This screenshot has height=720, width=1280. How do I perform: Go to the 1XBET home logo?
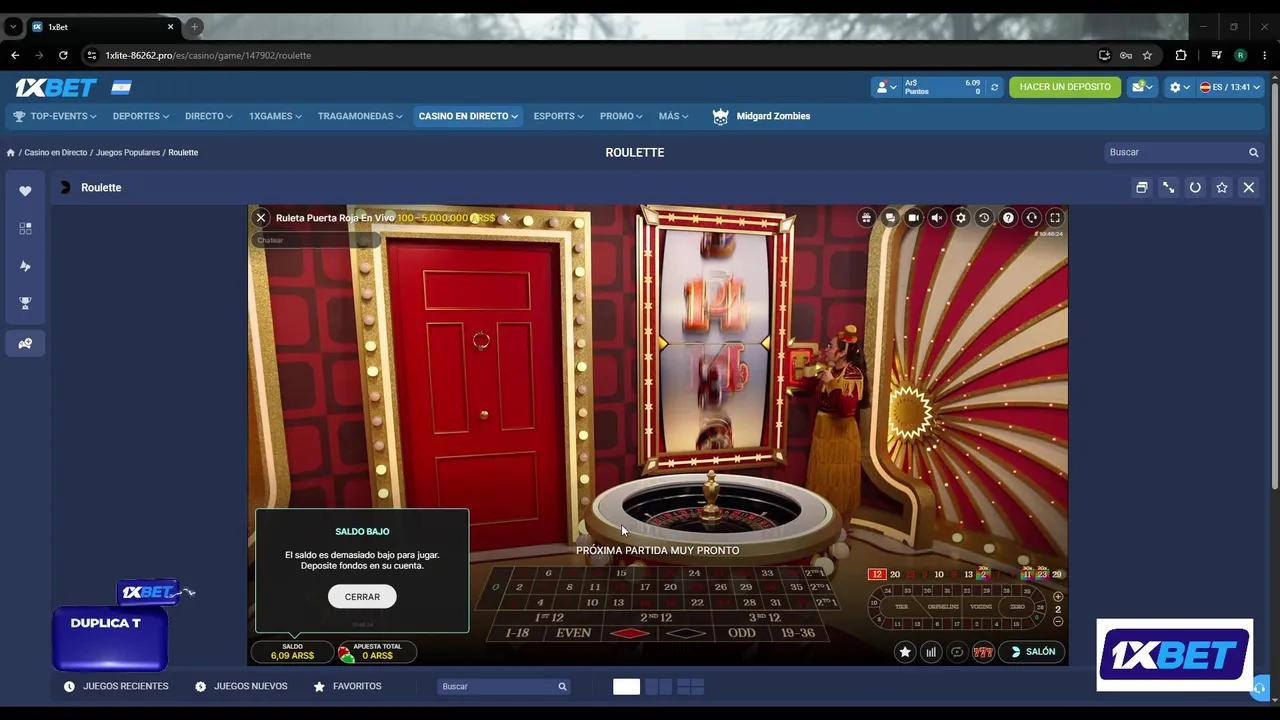point(56,88)
